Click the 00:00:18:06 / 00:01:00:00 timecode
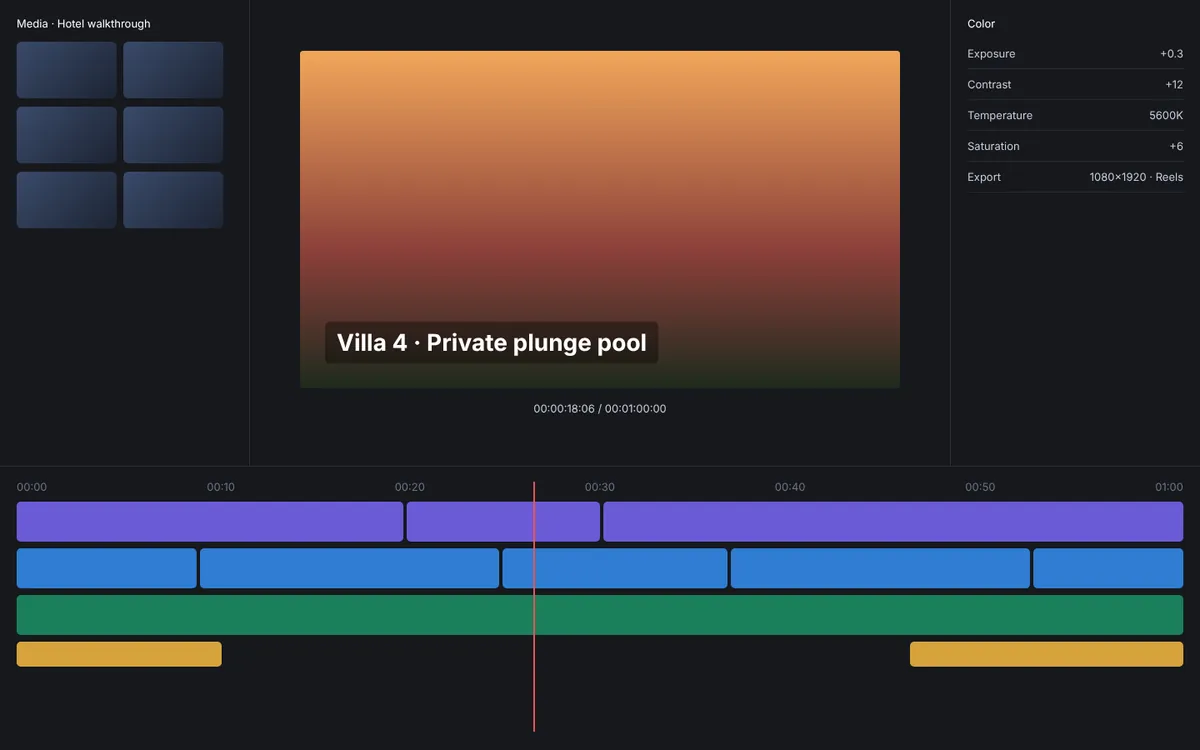Viewport: 1200px width, 750px height. [x=600, y=408]
